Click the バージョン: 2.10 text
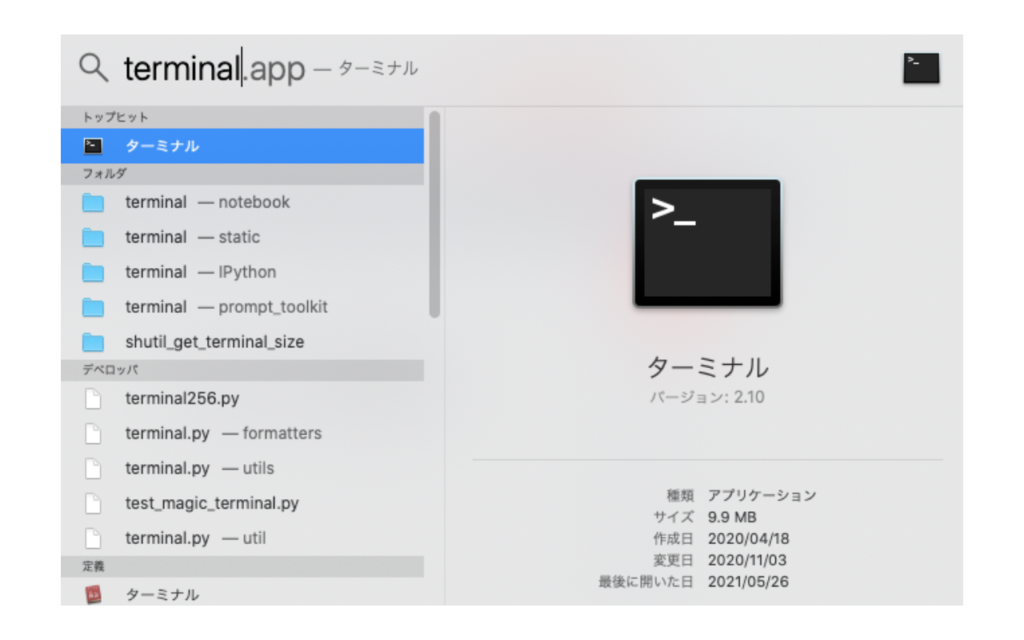 coord(707,397)
